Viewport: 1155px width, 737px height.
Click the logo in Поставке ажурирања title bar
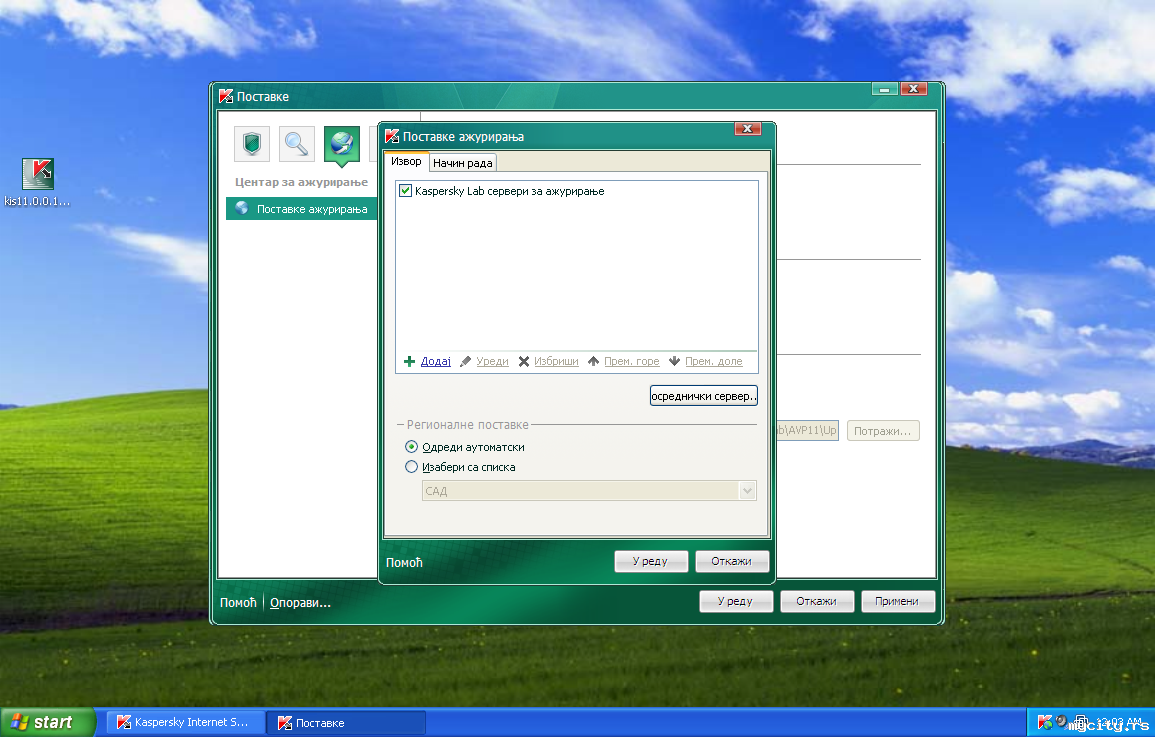(392, 136)
